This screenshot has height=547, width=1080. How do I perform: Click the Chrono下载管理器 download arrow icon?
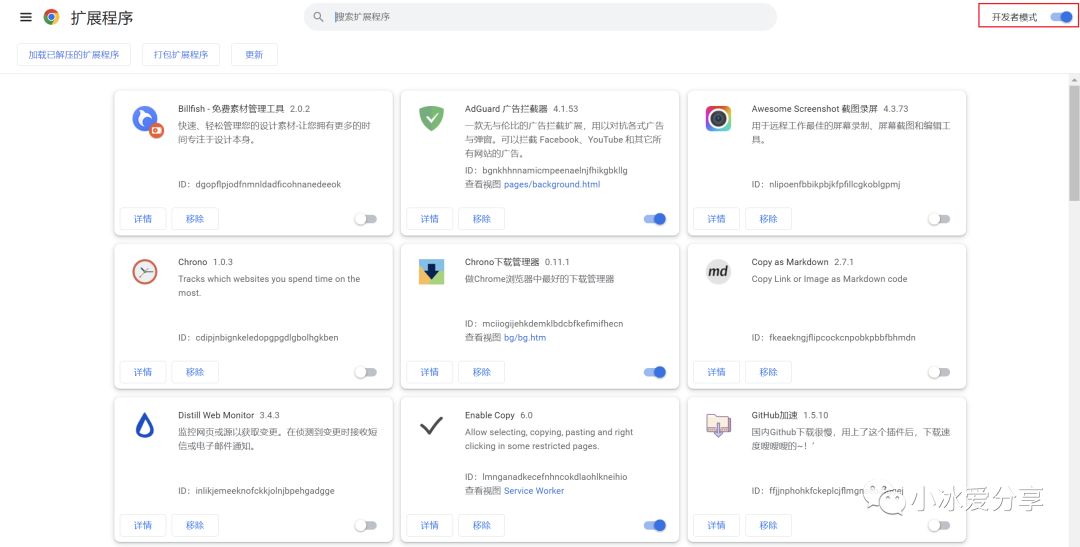432,272
